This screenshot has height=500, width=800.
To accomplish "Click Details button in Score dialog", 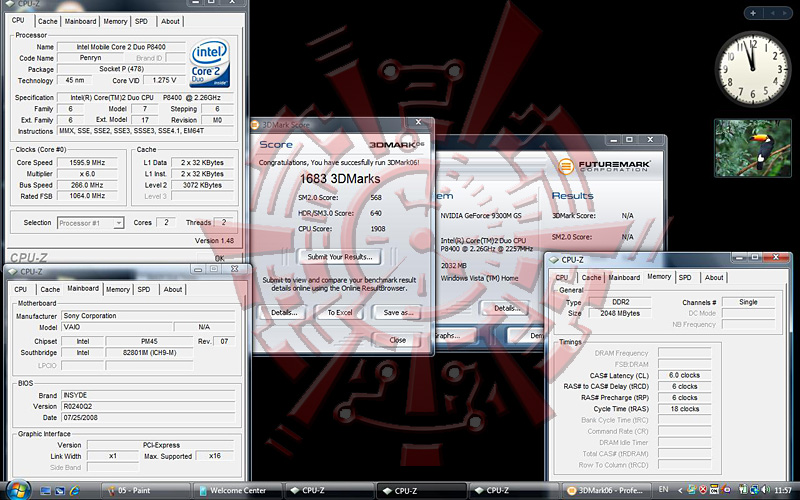I will pyautogui.click(x=284, y=312).
